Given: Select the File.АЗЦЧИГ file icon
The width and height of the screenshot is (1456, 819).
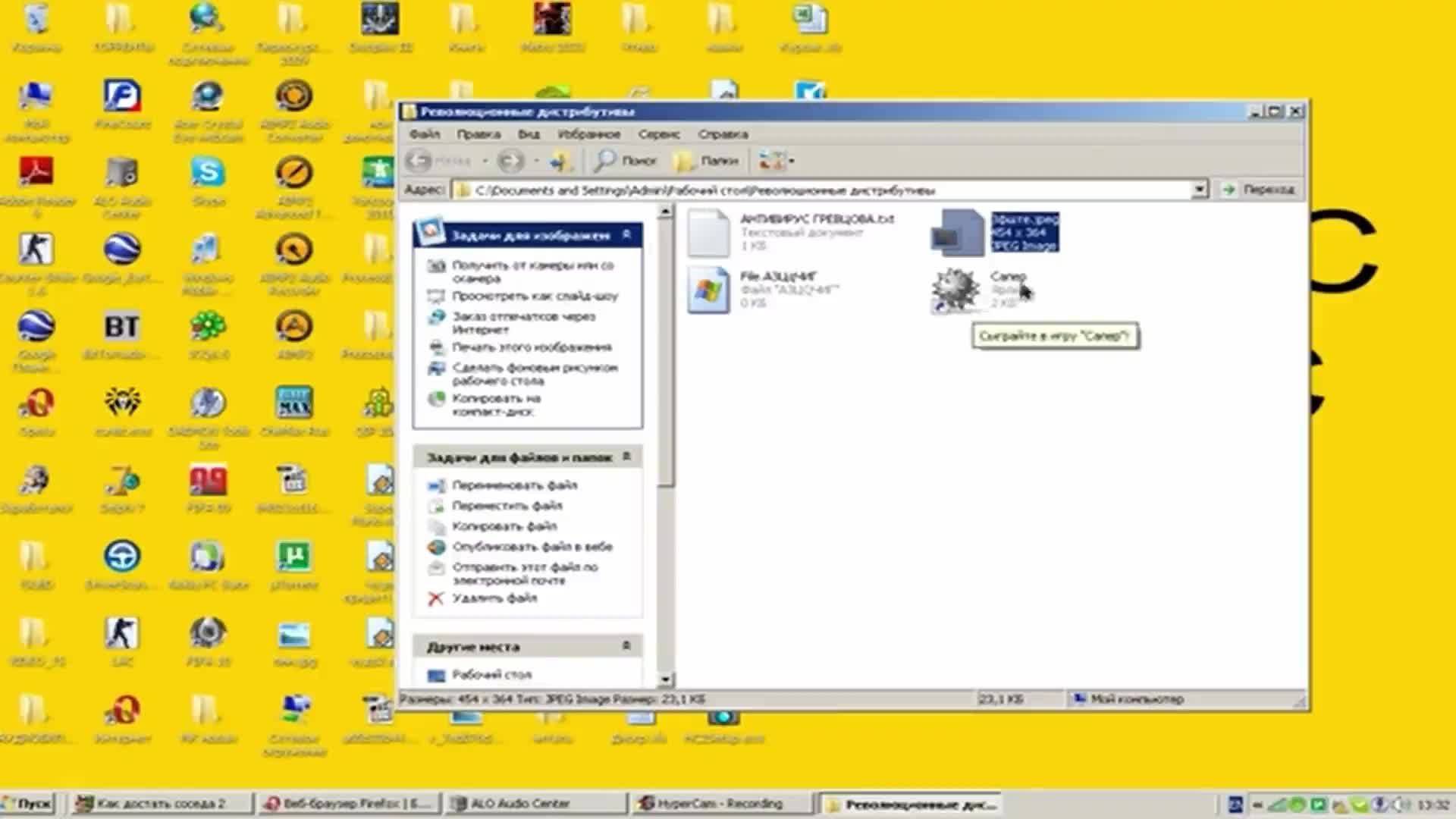Looking at the screenshot, I should [708, 290].
